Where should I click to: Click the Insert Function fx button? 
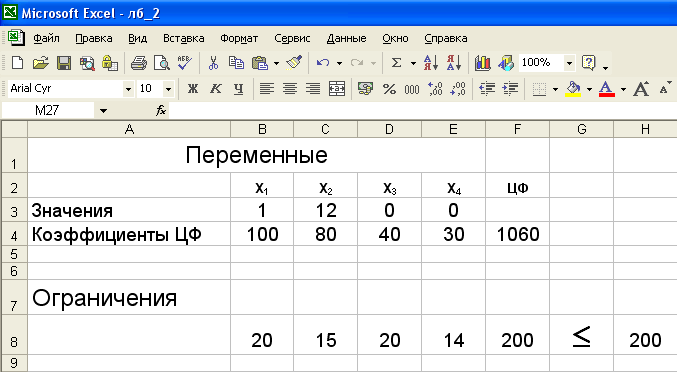click(161, 111)
